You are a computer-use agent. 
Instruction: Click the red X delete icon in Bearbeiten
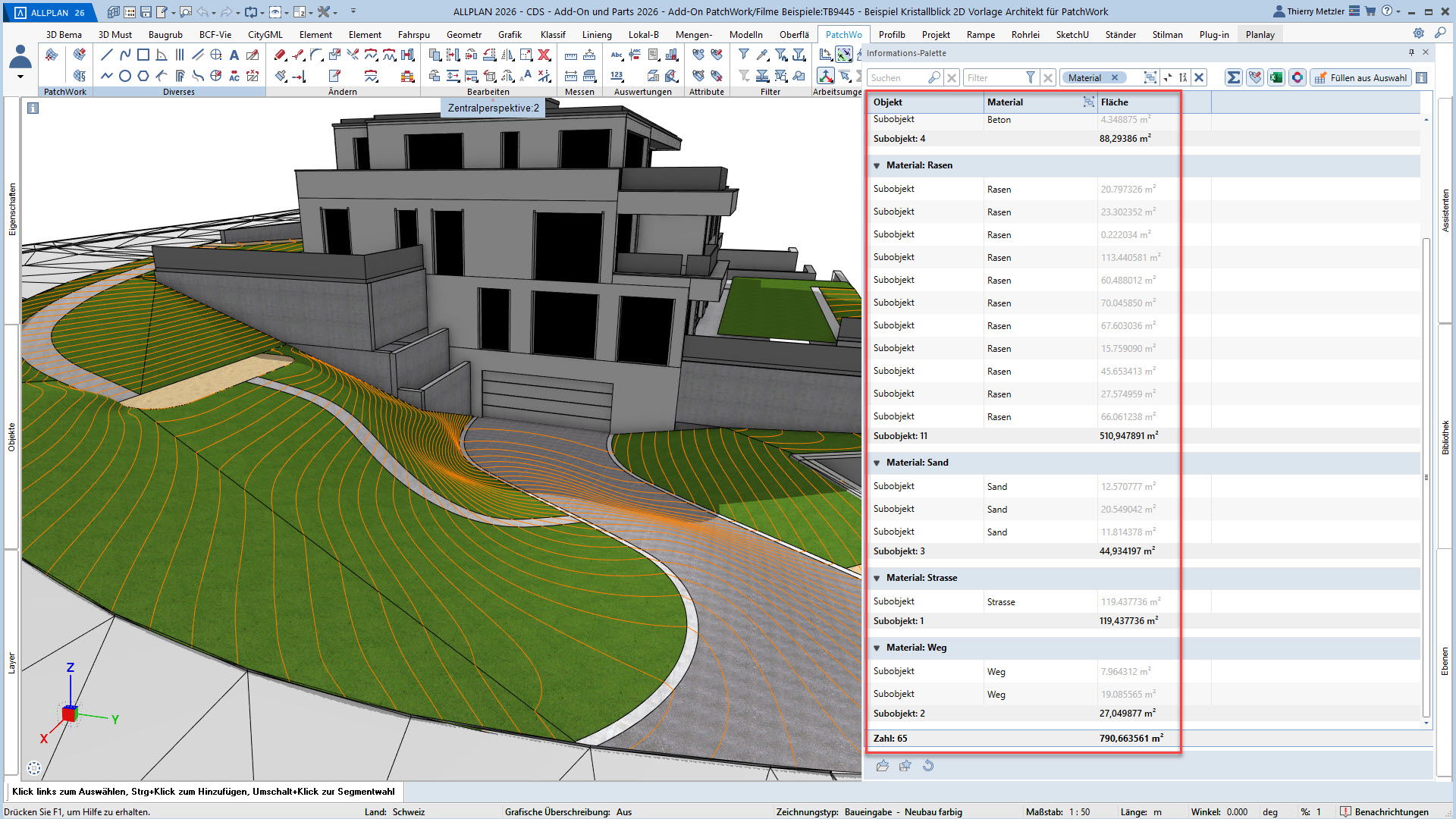pos(544,55)
